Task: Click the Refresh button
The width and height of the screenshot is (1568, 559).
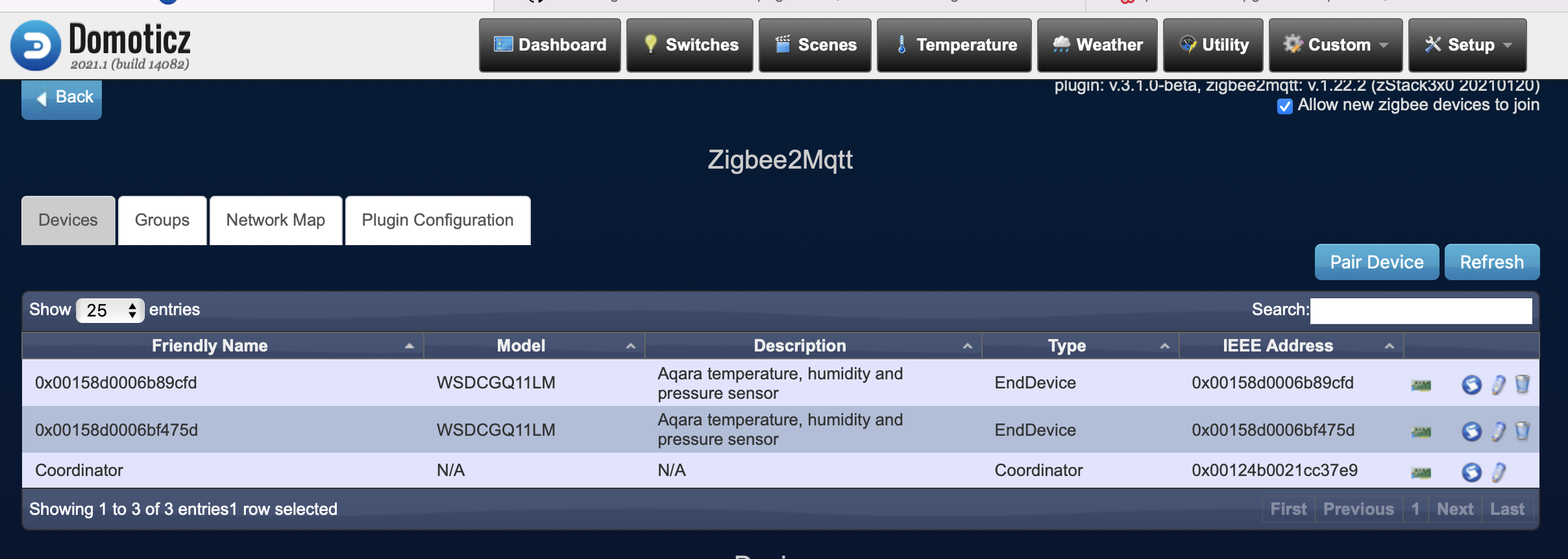Action: coord(1492,262)
